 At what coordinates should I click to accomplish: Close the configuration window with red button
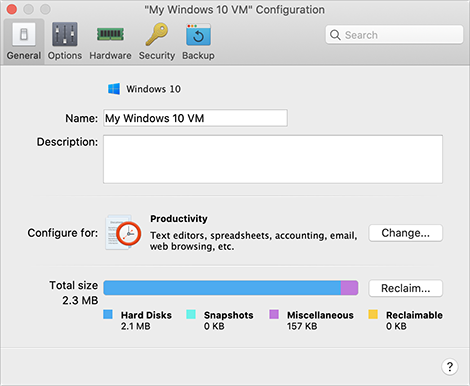(12, 9)
